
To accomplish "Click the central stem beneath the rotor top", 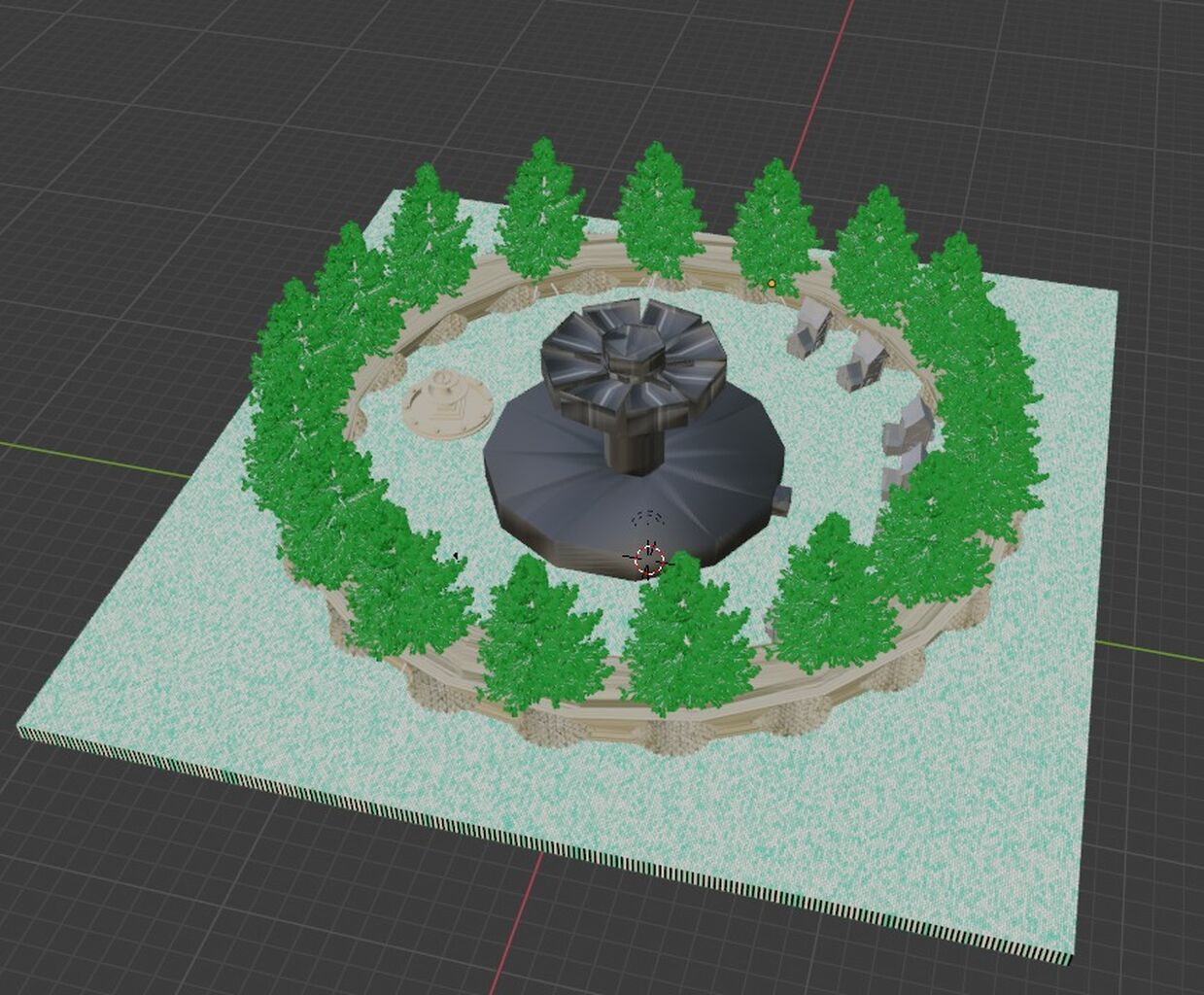I will (633, 447).
